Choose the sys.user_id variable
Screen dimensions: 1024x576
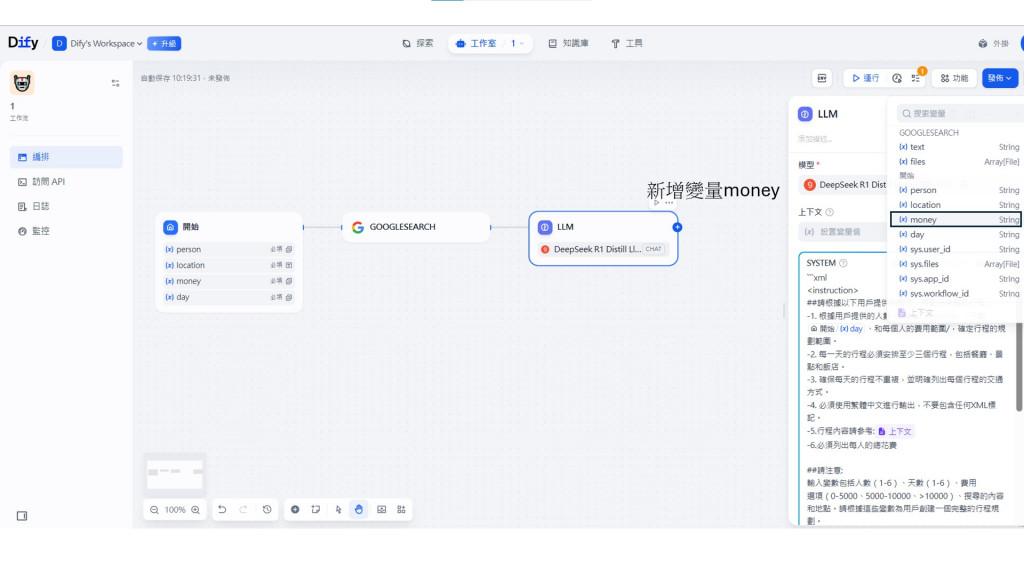957,249
